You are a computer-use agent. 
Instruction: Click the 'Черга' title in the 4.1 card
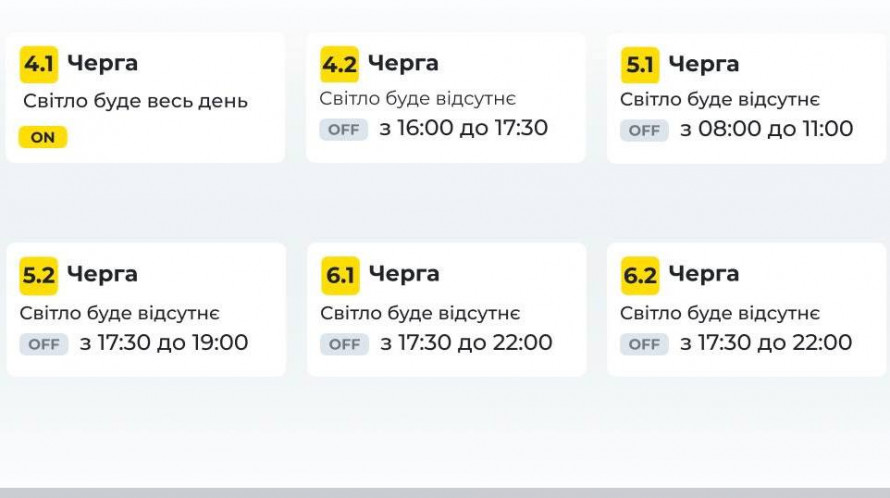102,63
